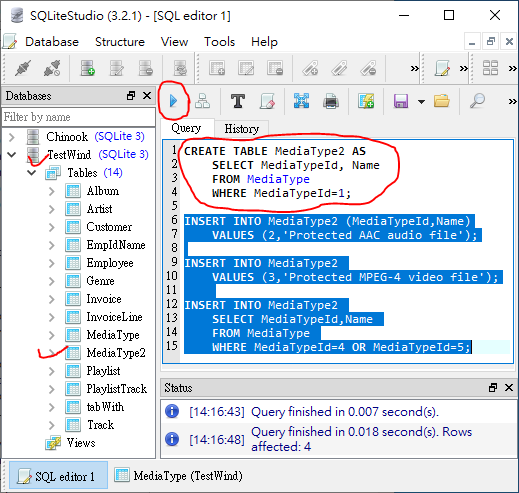Viewport: 519px width, 493px height.
Task: Create an index icon
Action: tap(310, 68)
